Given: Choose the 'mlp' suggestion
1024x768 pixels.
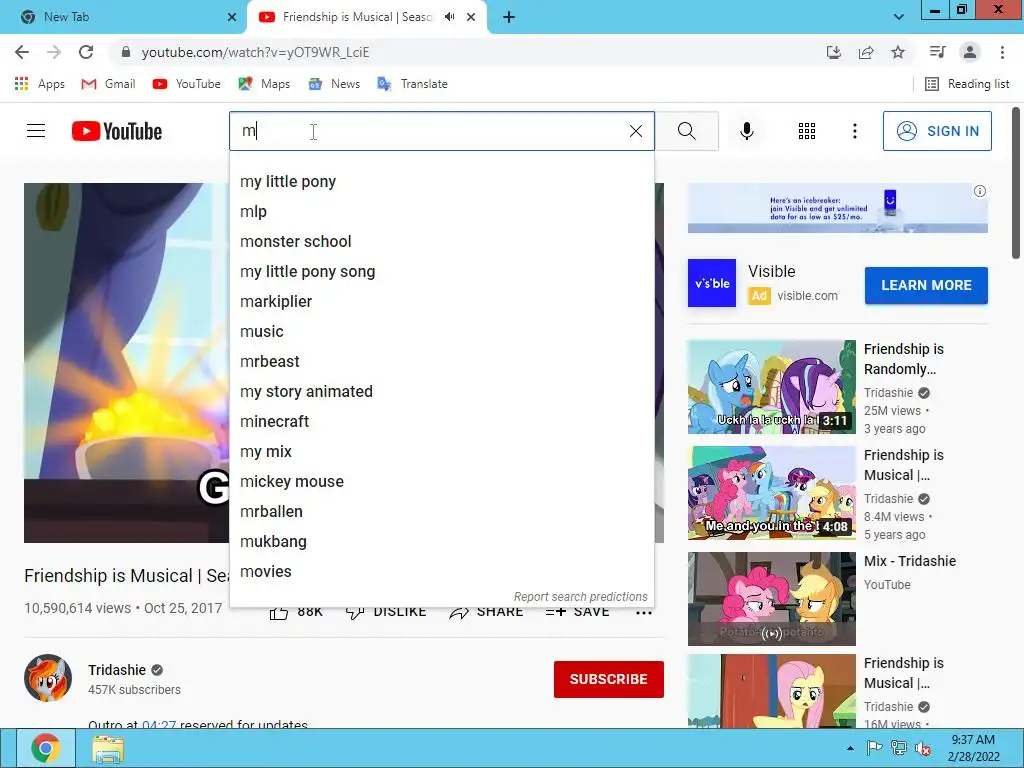Looking at the screenshot, I should (442, 212).
